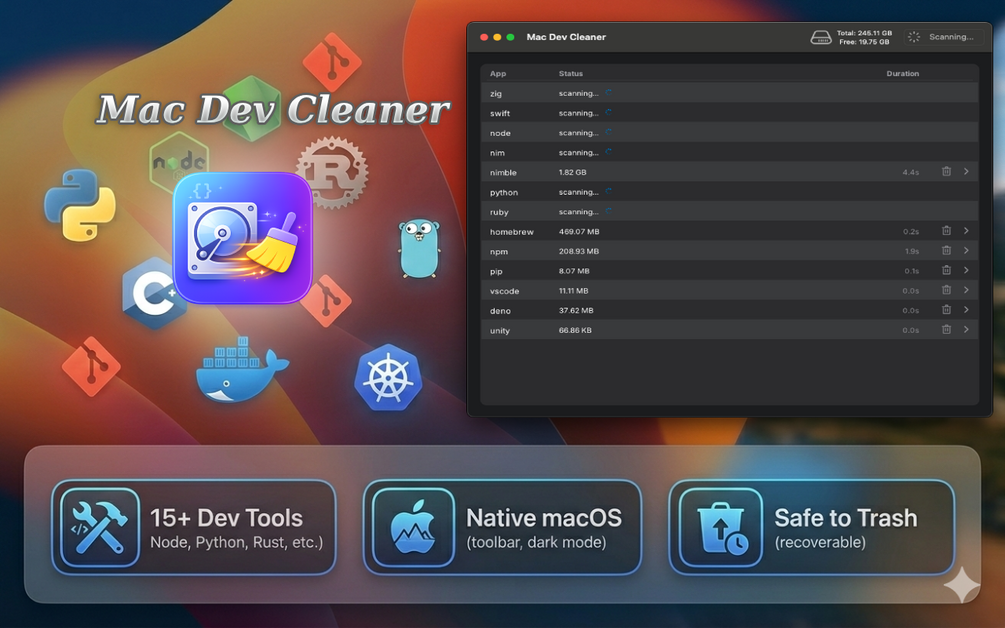The width and height of the screenshot is (1005, 628).
Task: Click the large Mac Dev Cleaner headline
Action: (274, 109)
